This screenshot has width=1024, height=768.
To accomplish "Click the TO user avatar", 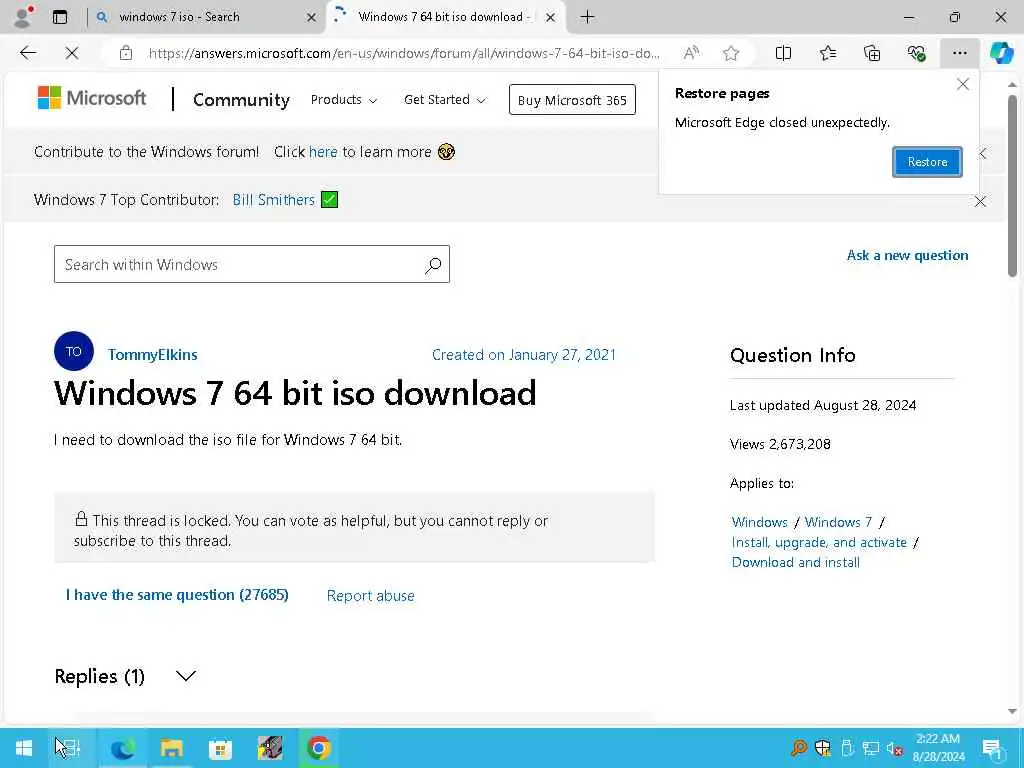I will (73, 351).
